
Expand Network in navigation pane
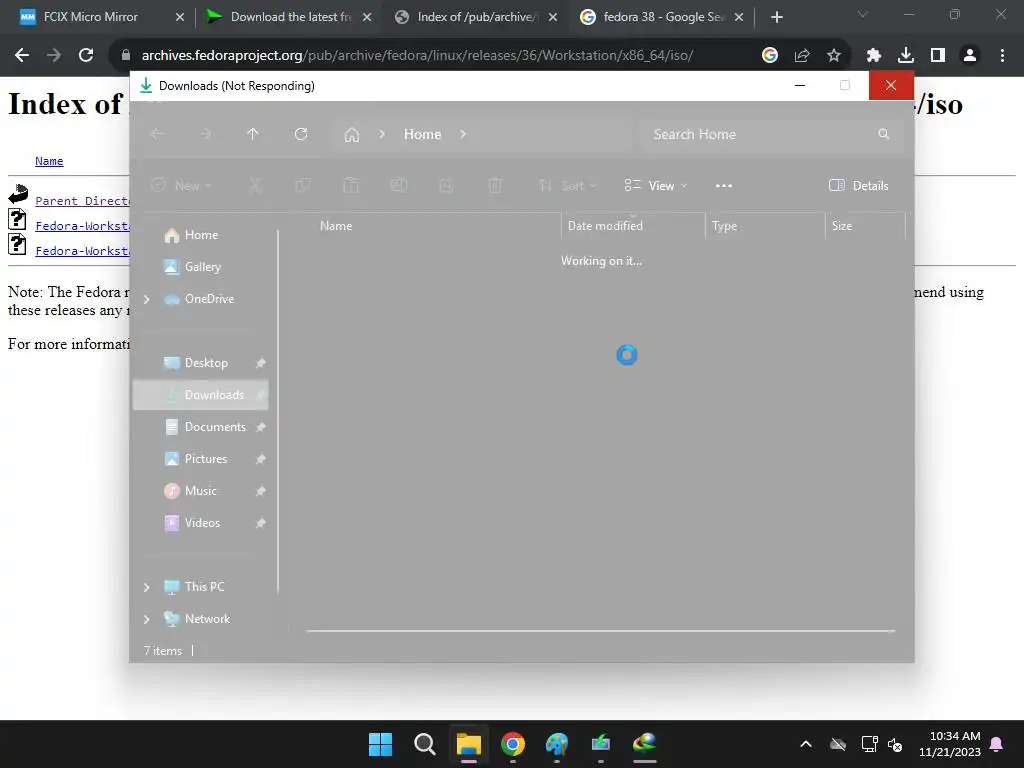146,619
